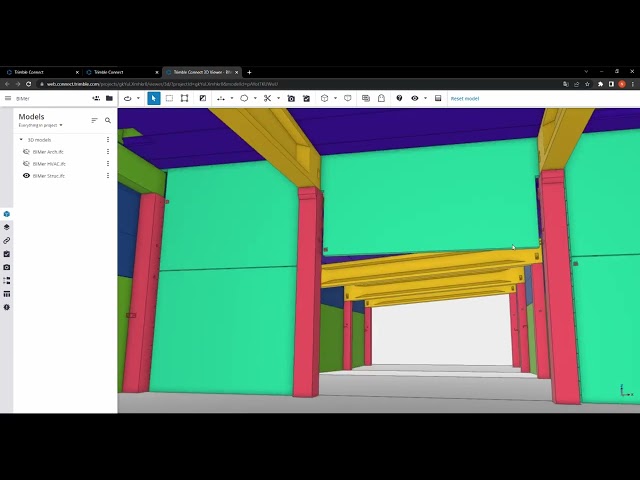640x480 pixels.
Task: Click the fit-to-view frame tool
Action: (x=184, y=98)
